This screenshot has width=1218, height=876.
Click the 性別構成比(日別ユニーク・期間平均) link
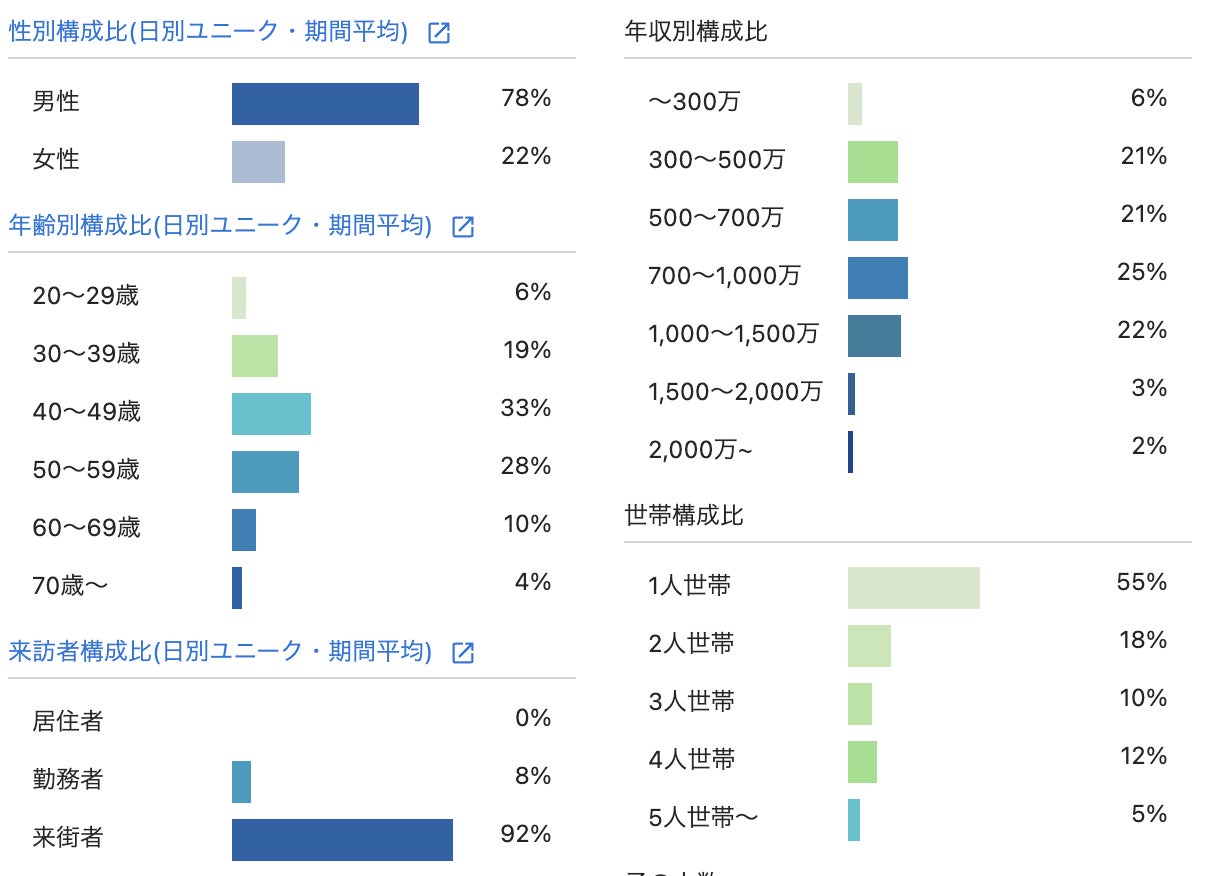[208, 33]
